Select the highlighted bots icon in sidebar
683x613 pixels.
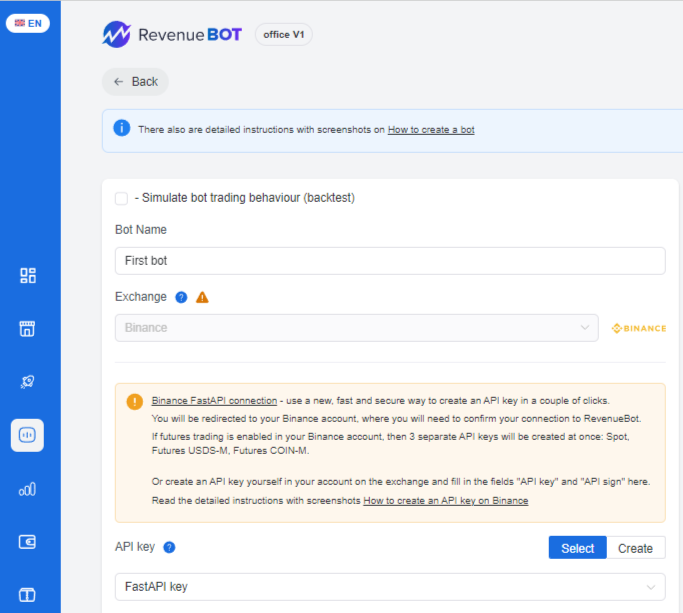(x=27, y=435)
